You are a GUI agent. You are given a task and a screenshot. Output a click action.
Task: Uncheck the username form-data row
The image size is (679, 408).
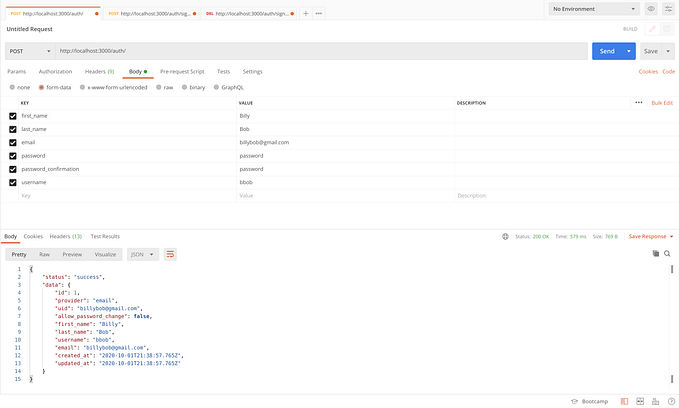[13, 183]
